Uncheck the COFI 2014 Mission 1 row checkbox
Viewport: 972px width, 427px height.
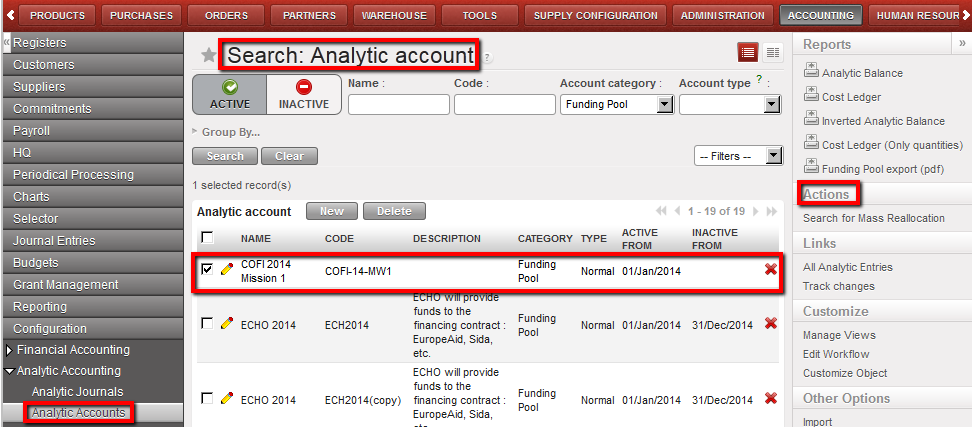(x=207, y=269)
